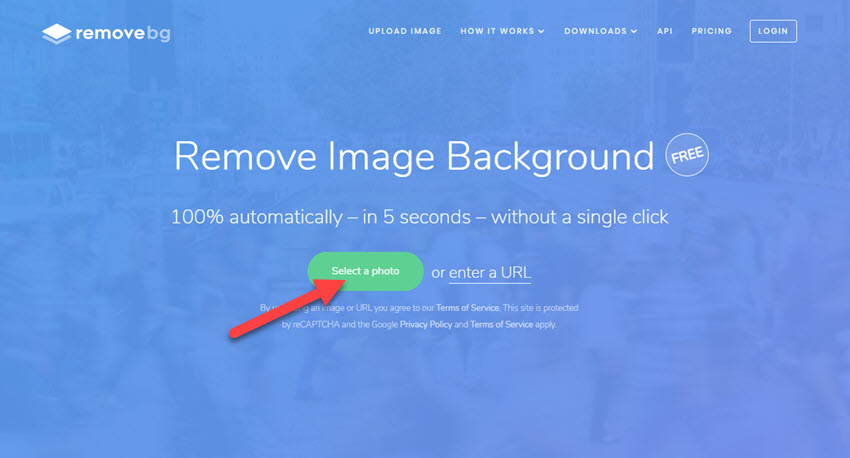850x458 pixels.
Task: Click the 100% automatically subtitle text
Action: coord(420,217)
